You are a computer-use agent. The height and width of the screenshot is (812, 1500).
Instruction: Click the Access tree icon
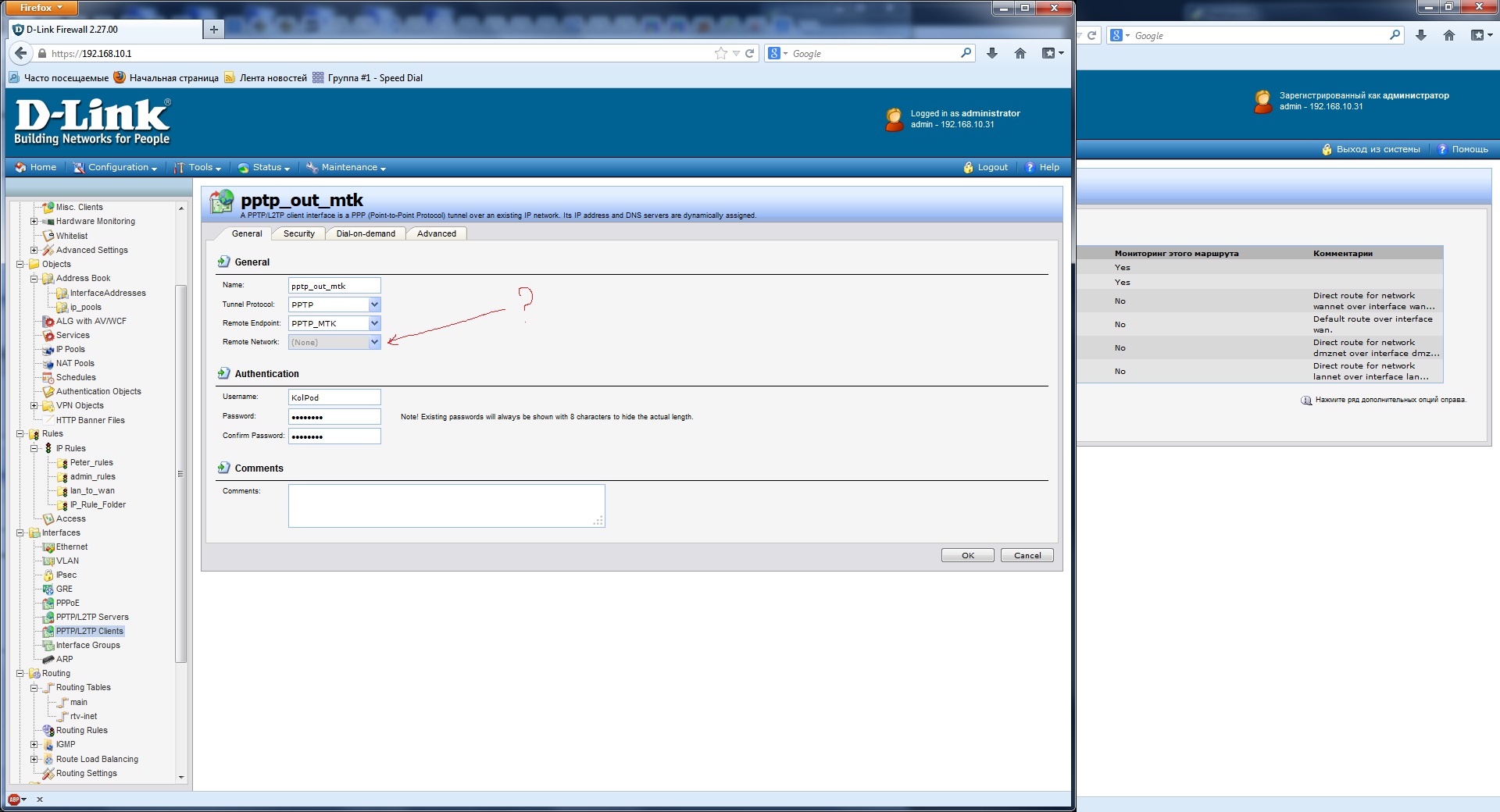point(48,519)
